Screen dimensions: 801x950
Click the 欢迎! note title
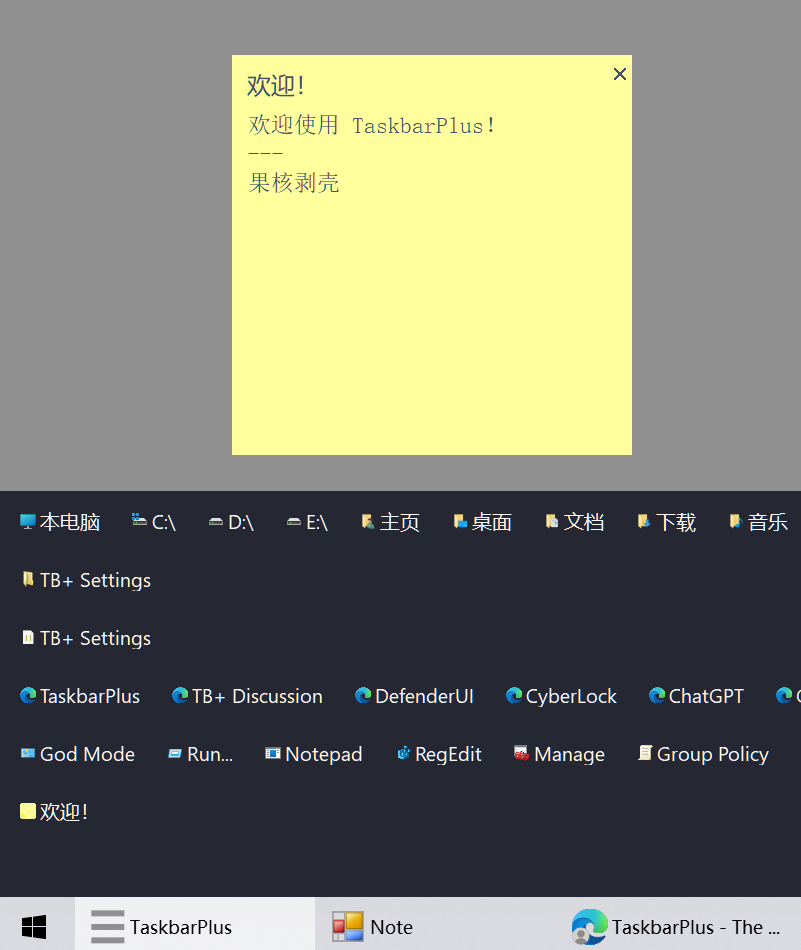276,85
